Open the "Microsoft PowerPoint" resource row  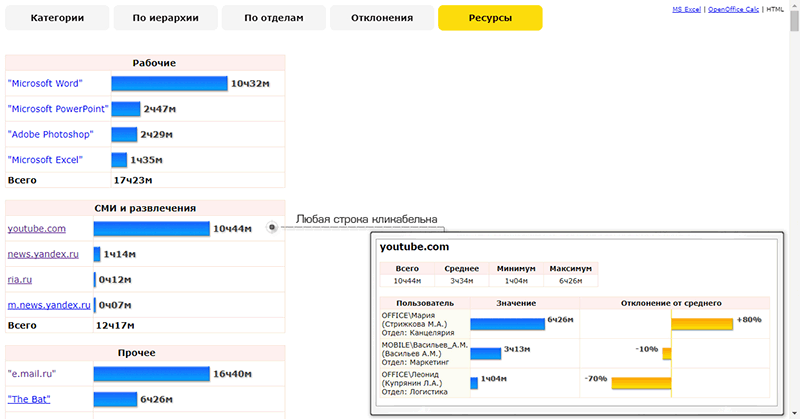pos(57,109)
